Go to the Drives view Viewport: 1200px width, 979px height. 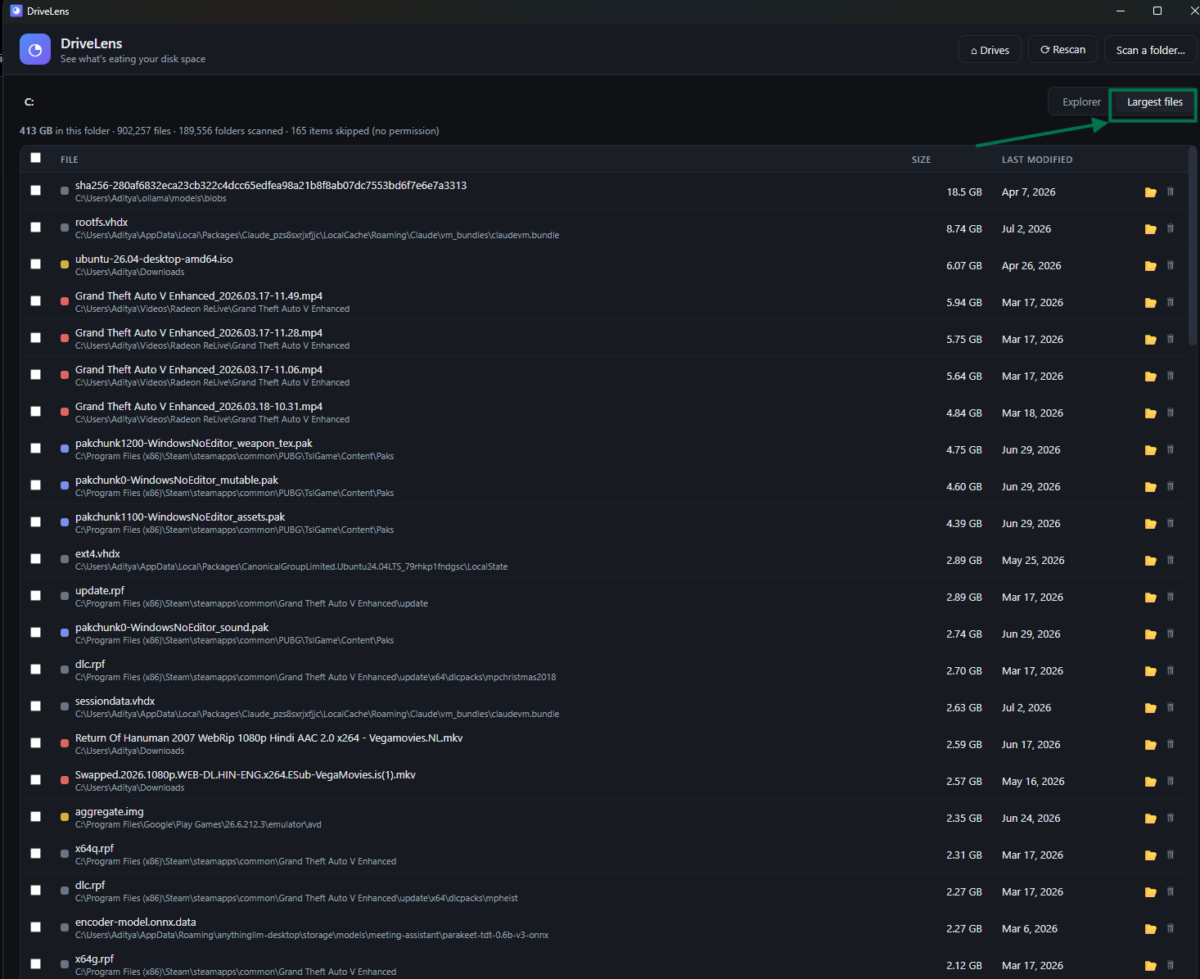pyautogui.click(x=990, y=50)
